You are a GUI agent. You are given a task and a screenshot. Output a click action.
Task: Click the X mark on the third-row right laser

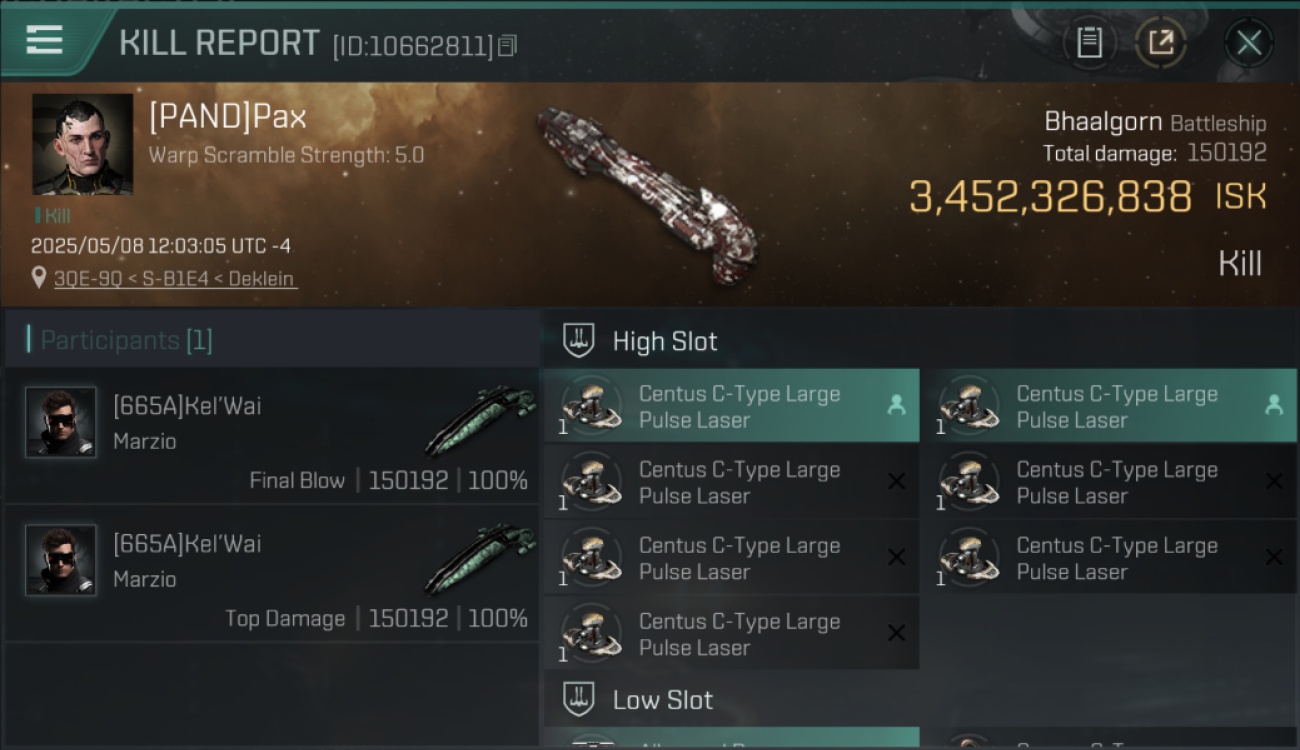tap(1273, 557)
